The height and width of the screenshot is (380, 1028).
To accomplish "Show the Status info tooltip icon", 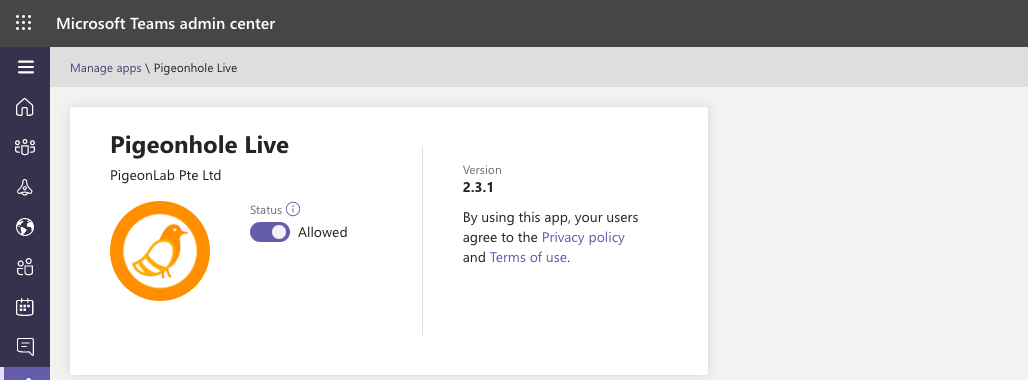I will click(293, 210).
